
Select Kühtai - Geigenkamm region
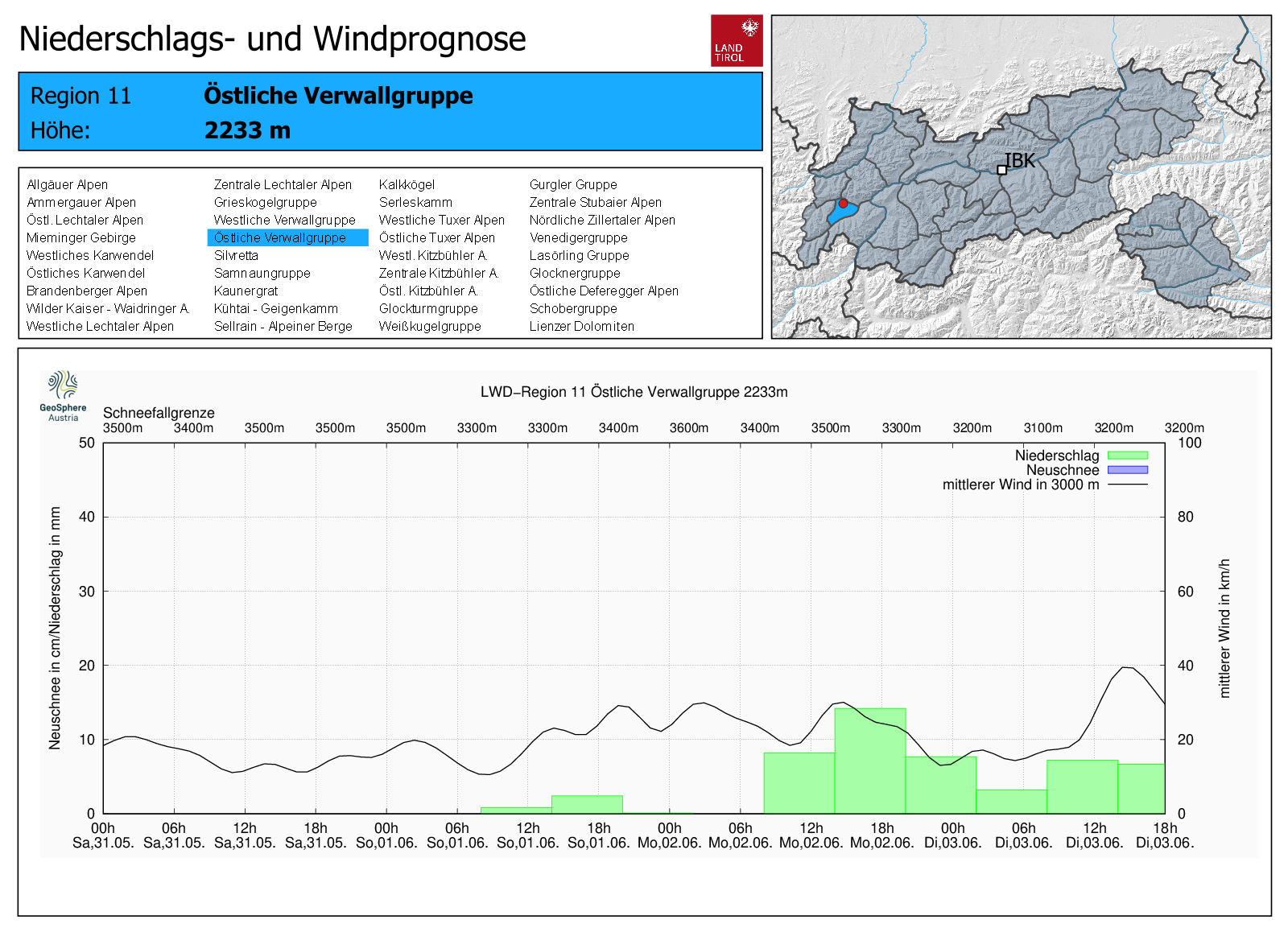275,308
